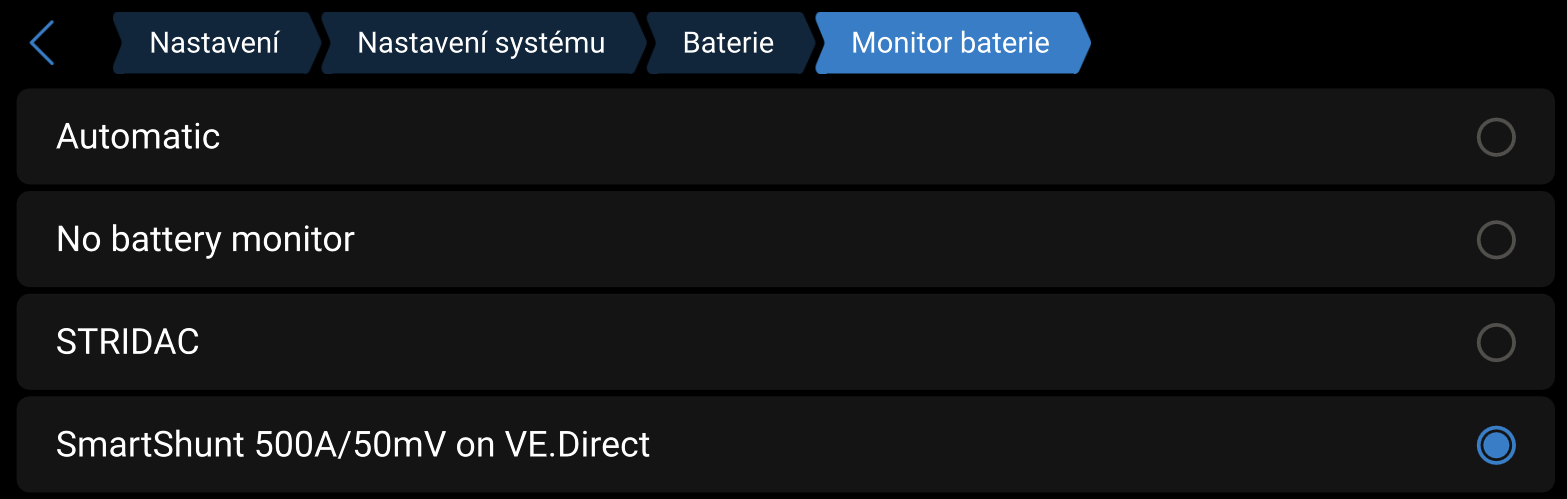The image size is (1567, 499).
Task: Open the Nastavení breadcrumb
Action: (x=214, y=43)
